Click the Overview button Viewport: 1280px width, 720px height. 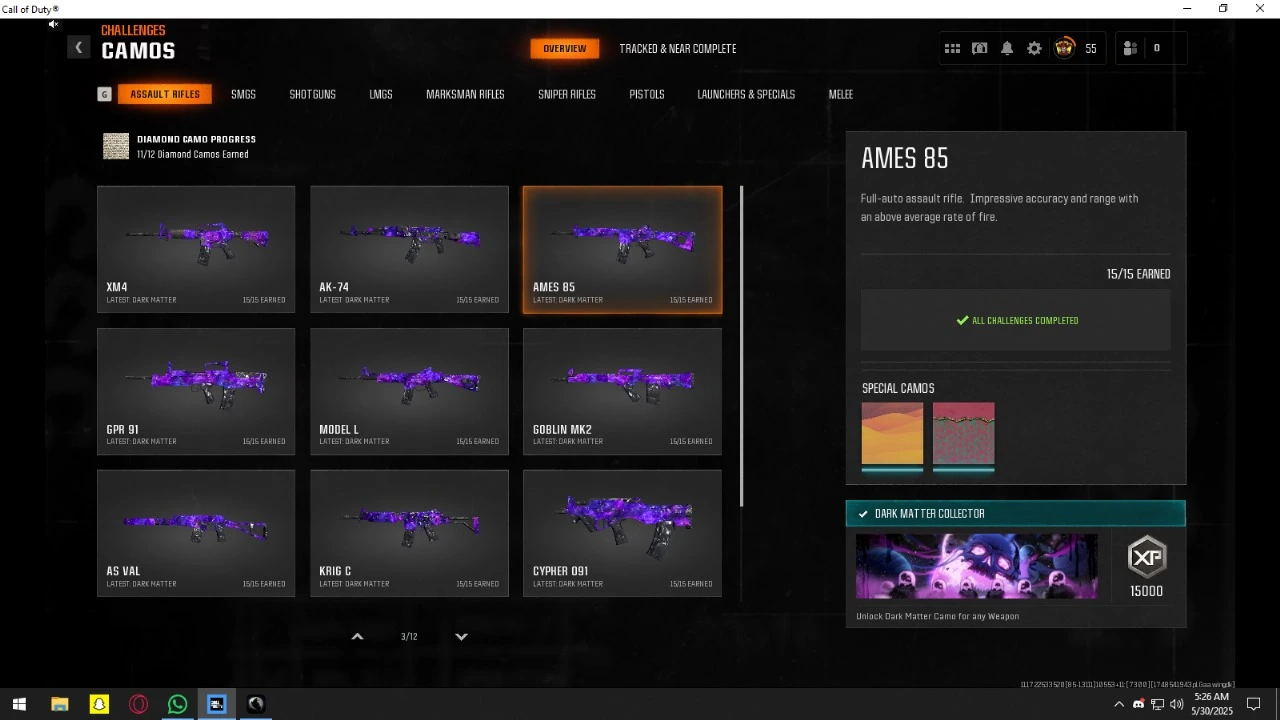[564, 48]
